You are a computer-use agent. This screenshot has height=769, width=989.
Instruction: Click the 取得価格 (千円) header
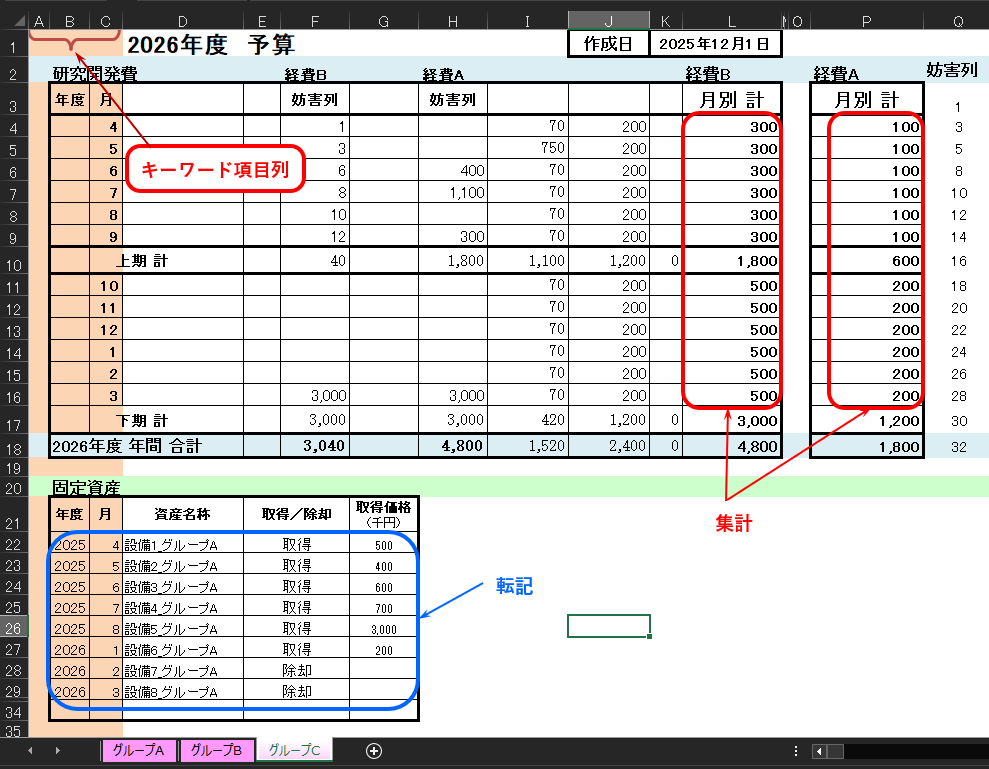[x=383, y=514]
